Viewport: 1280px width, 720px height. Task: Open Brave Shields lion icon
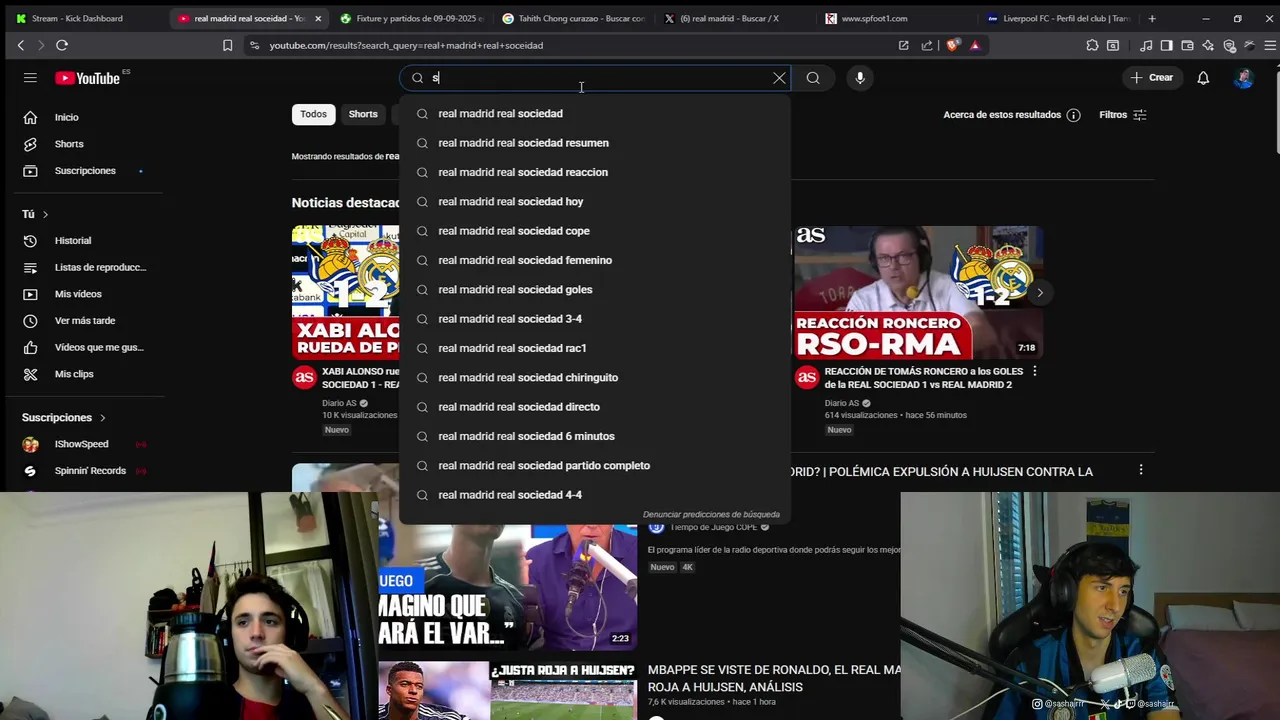[x=952, y=45]
